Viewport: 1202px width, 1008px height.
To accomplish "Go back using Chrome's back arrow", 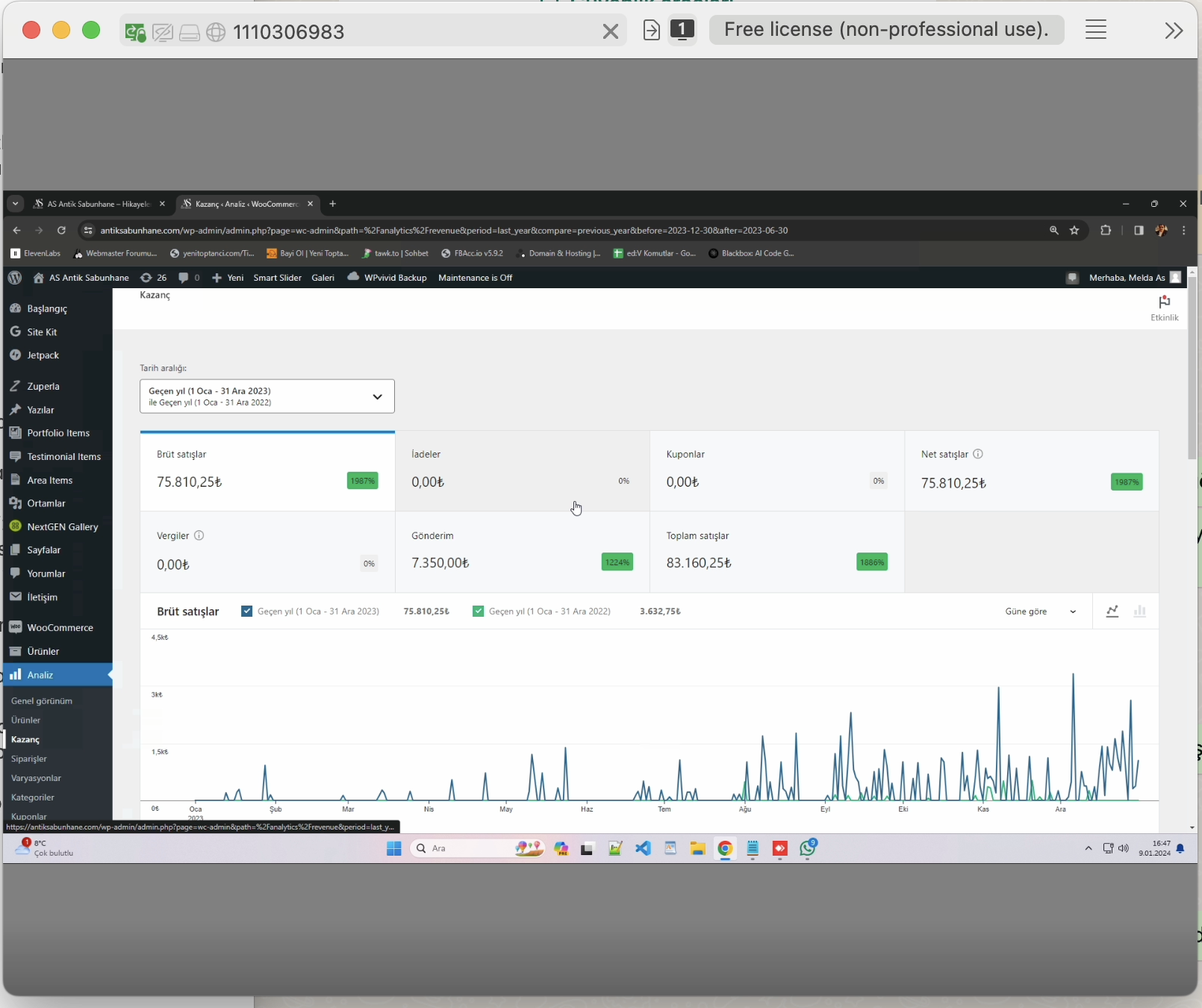I will tap(16, 231).
